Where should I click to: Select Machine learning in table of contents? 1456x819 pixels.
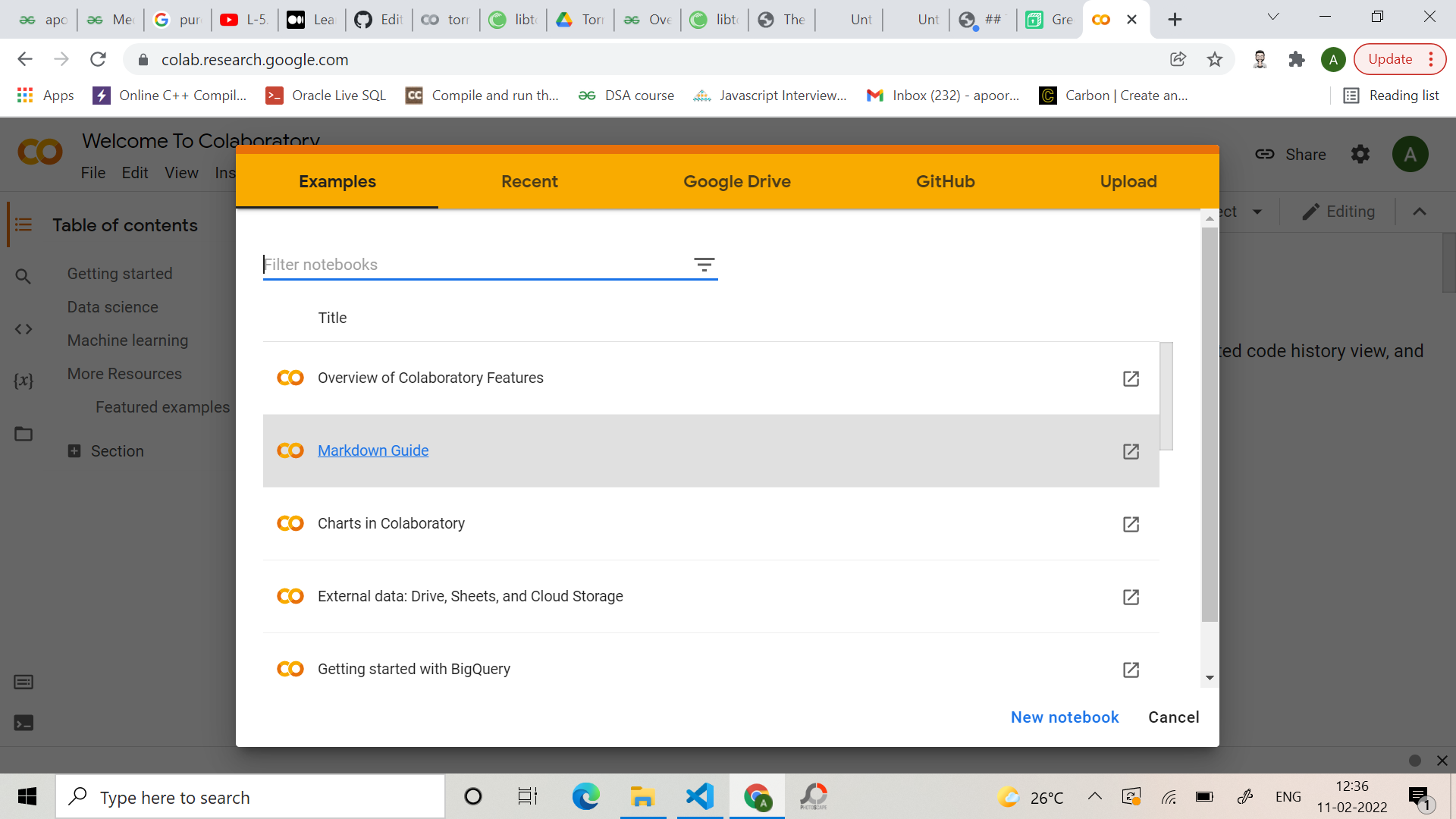tap(127, 340)
